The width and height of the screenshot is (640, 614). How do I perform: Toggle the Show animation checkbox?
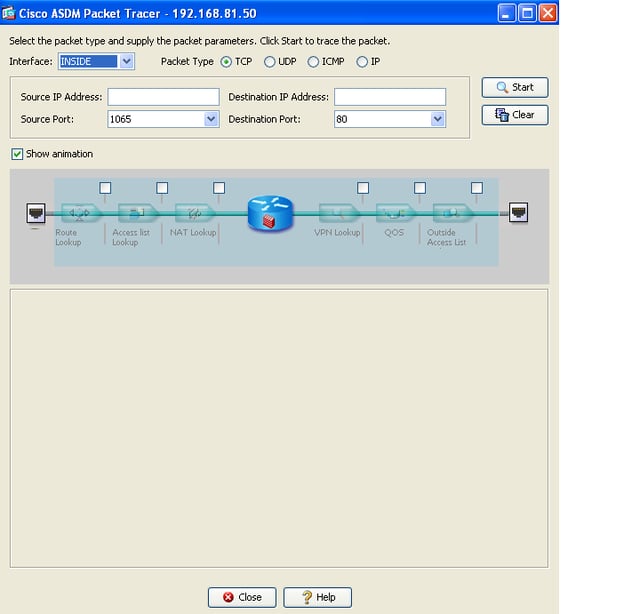pyautogui.click(x=17, y=154)
